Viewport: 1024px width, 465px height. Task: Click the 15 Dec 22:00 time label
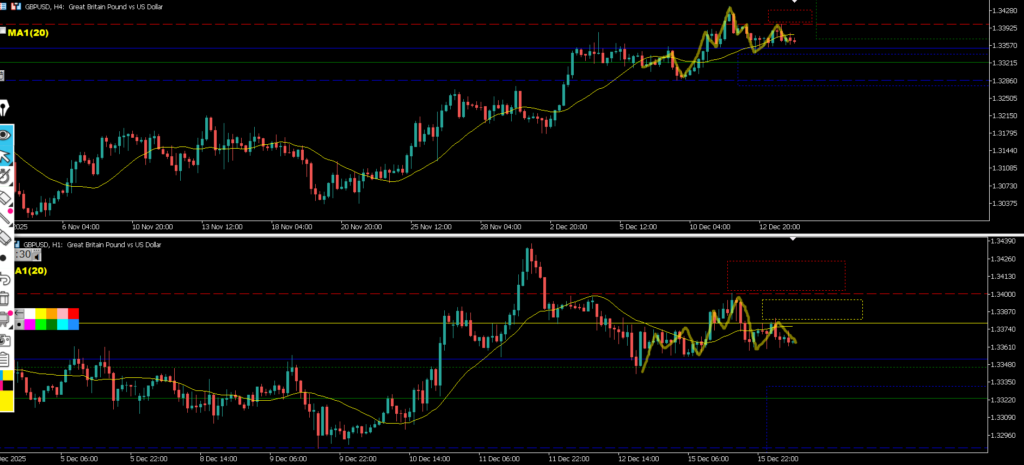[777, 458]
